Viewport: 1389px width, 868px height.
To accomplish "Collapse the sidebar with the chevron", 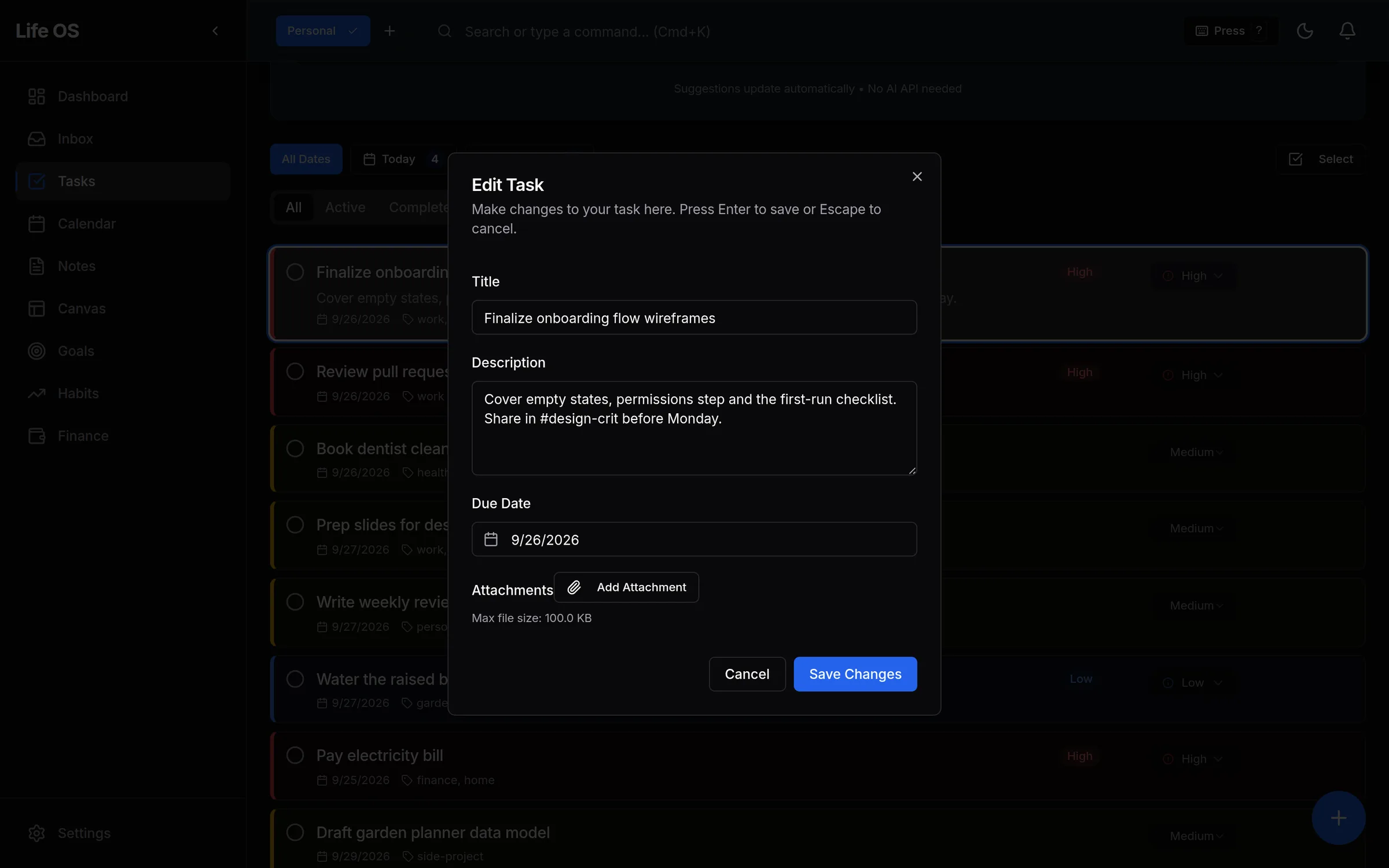I will pos(215,31).
